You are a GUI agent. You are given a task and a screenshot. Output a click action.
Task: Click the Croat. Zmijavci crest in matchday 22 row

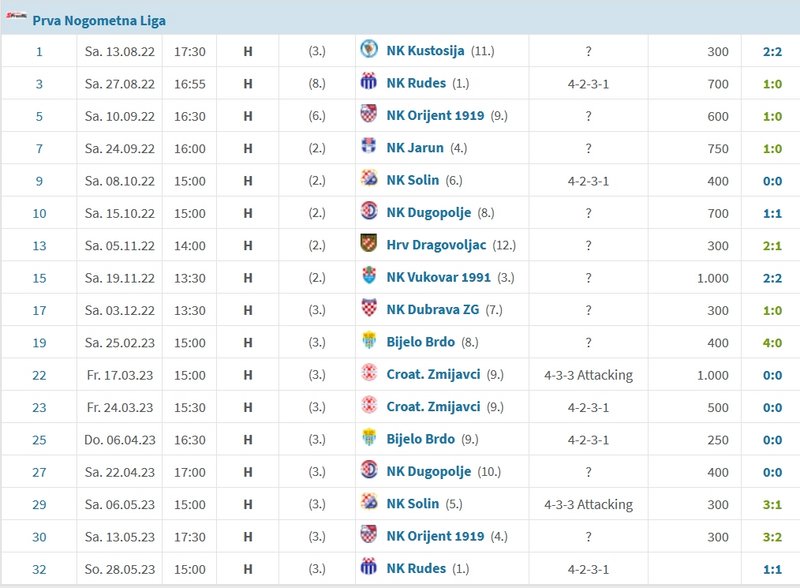pyautogui.click(x=368, y=373)
